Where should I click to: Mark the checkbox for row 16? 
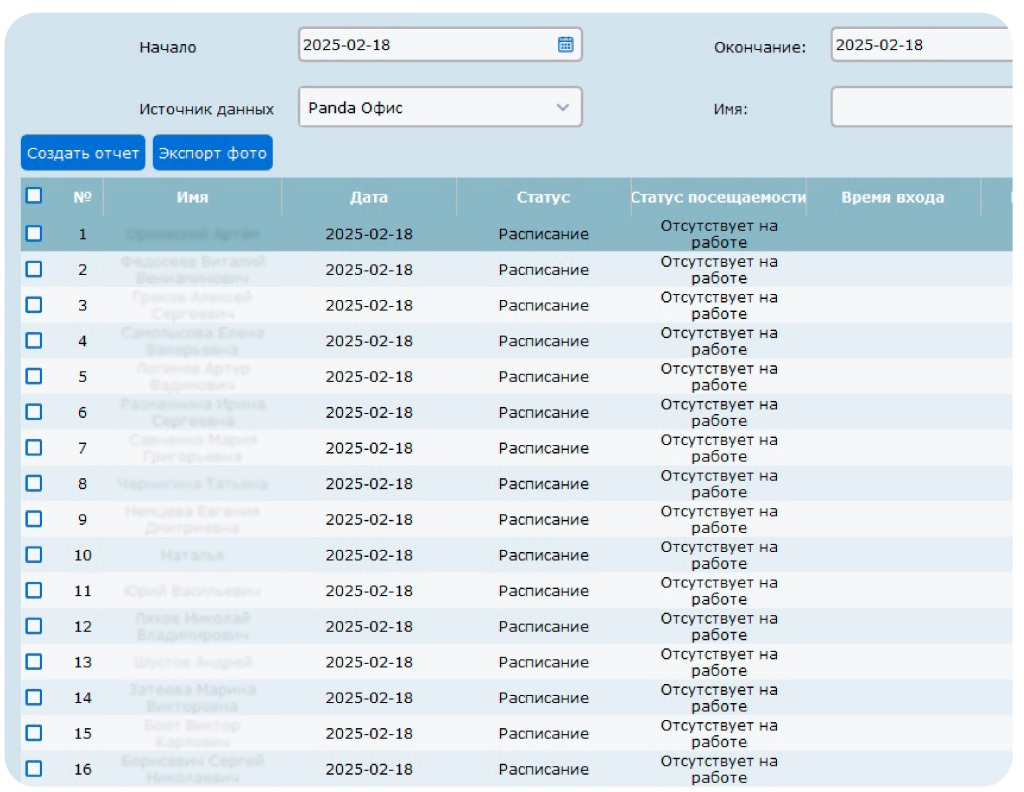pos(34,768)
